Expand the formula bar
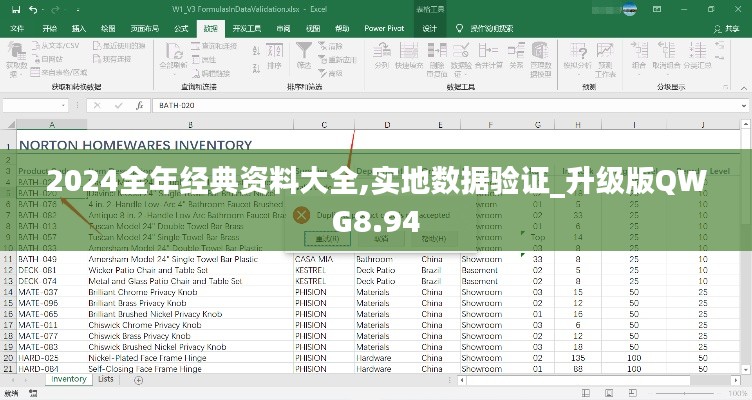Viewport: 752px width, 400px height. click(x=744, y=106)
